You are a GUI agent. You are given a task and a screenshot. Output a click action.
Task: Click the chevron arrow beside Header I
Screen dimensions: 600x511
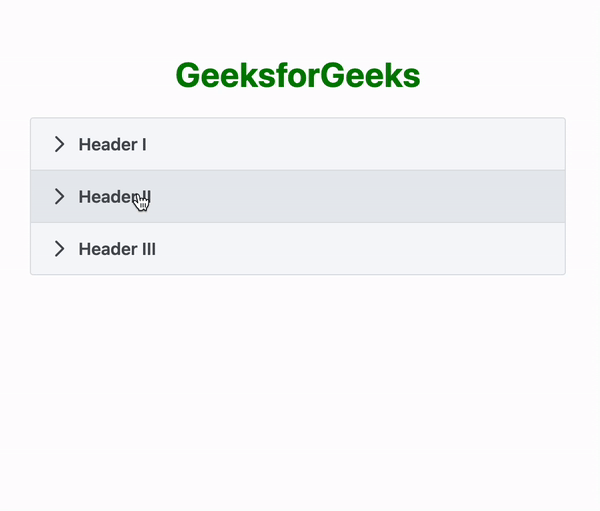click(59, 144)
